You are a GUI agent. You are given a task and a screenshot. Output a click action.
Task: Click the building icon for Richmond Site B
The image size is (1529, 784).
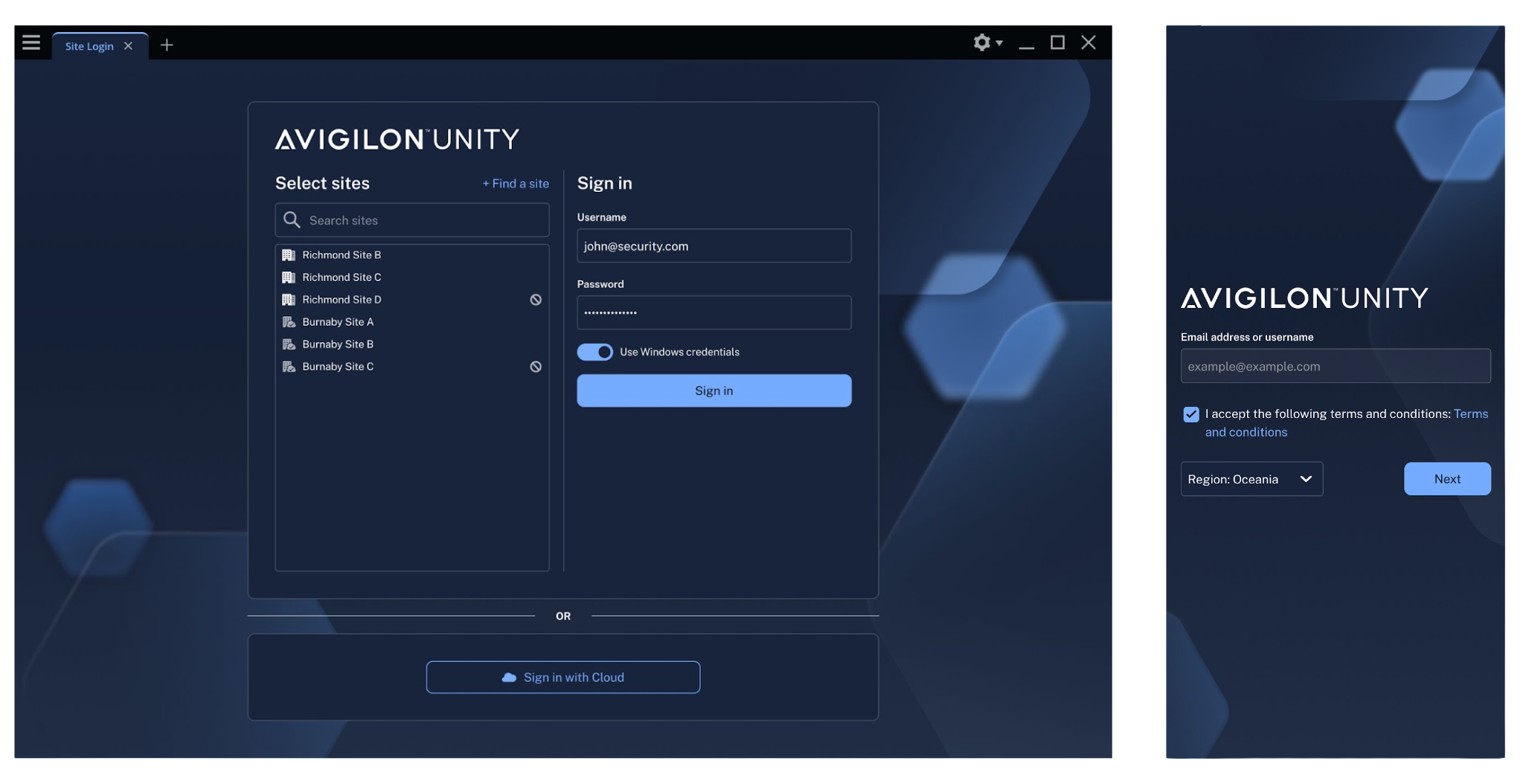point(289,255)
